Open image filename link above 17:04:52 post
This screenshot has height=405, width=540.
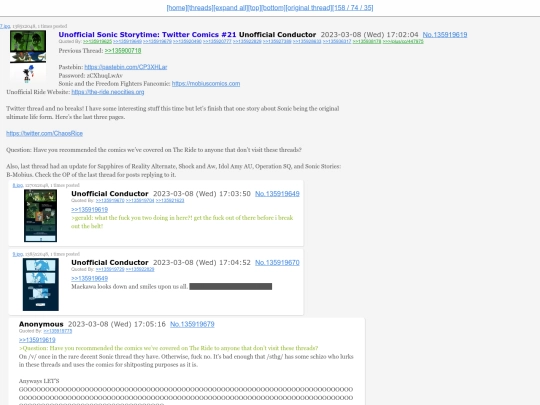(x=18, y=254)
